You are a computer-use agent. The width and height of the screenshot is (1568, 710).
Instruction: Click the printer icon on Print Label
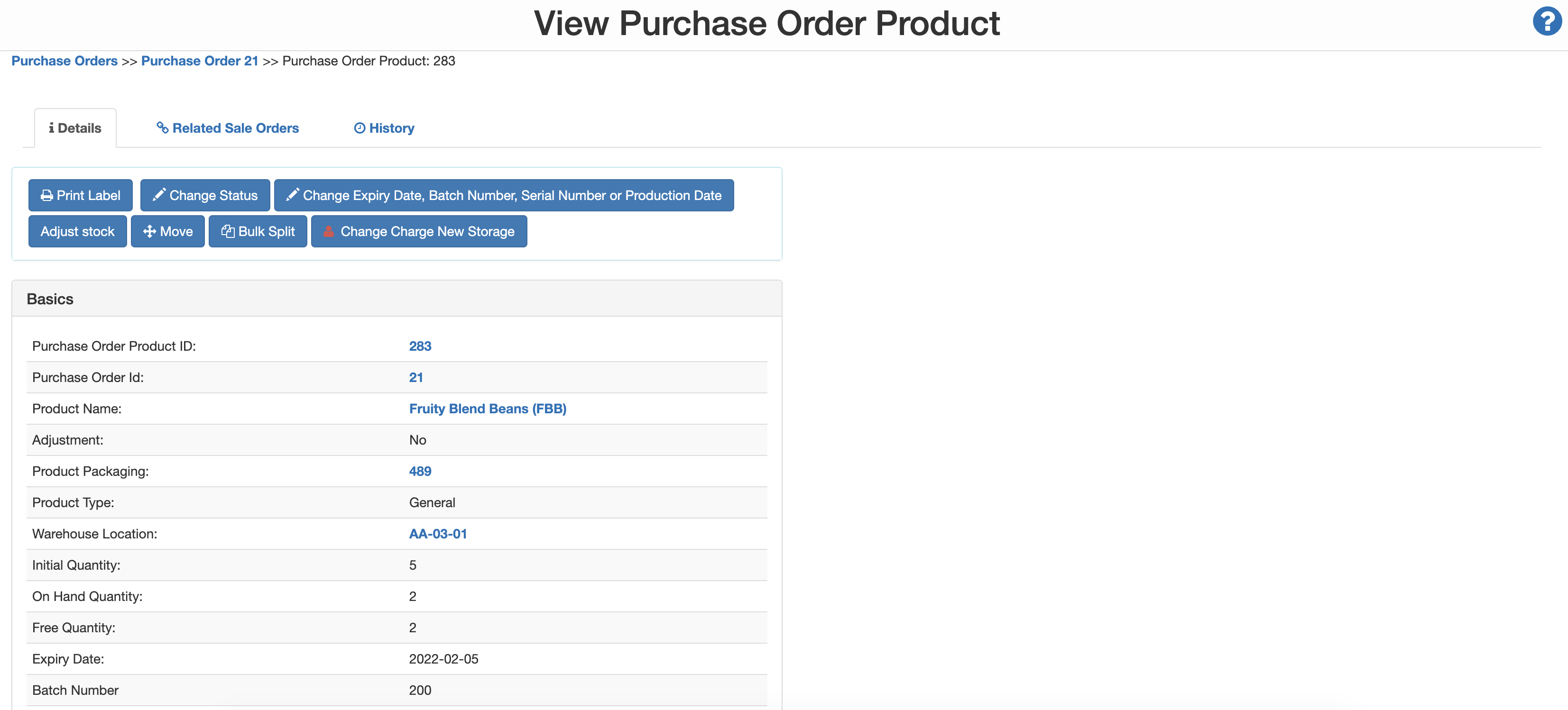(46, 196)
